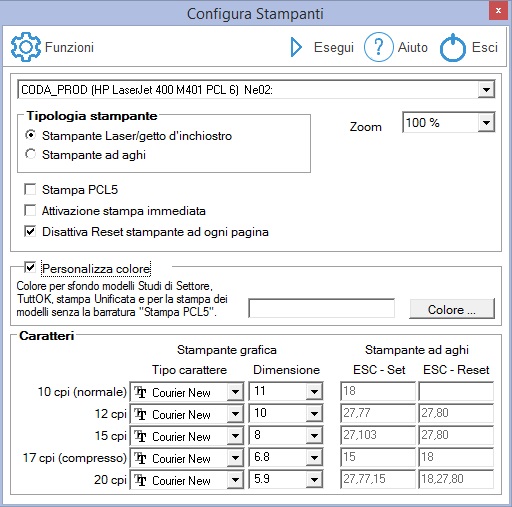The image size is (512, 507).
Task: Open help via the Aiuto question mark icon
Action: click(378, 47)
